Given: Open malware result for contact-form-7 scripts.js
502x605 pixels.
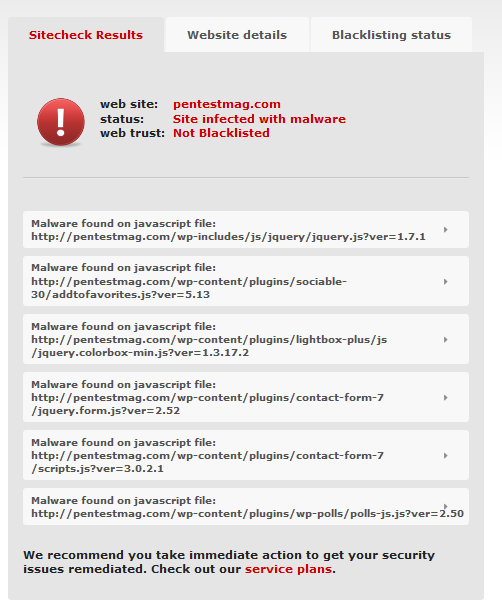Looking at the screenshot, I should tap(246, 455).
